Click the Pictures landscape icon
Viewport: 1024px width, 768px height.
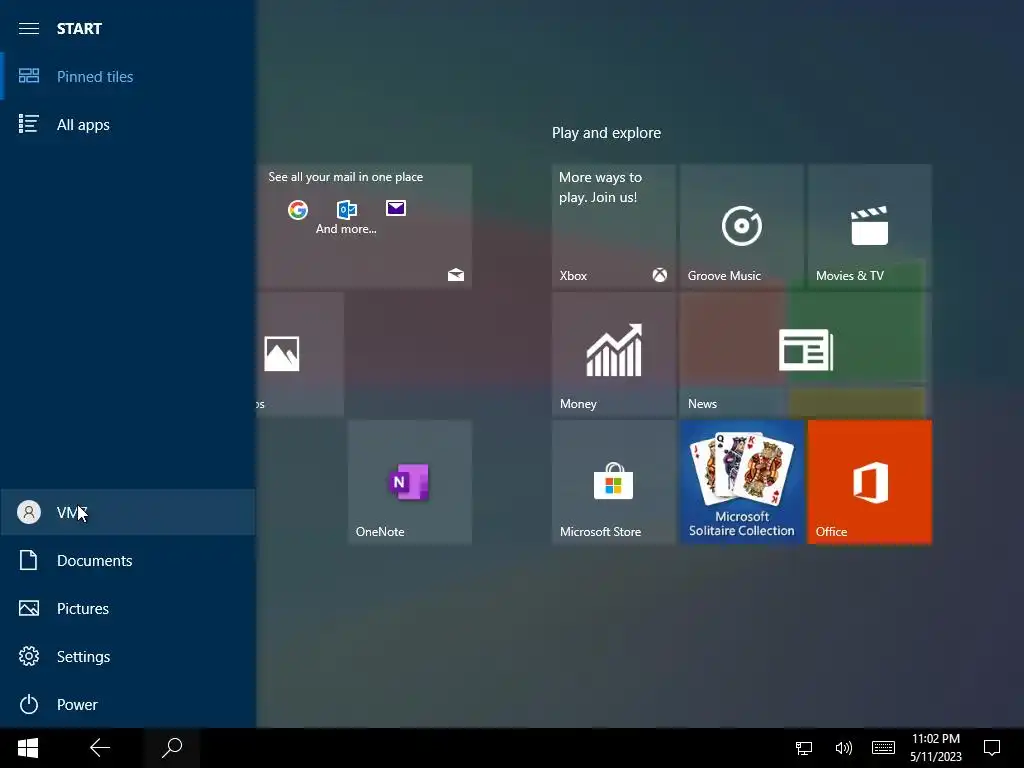pos(29,608)
